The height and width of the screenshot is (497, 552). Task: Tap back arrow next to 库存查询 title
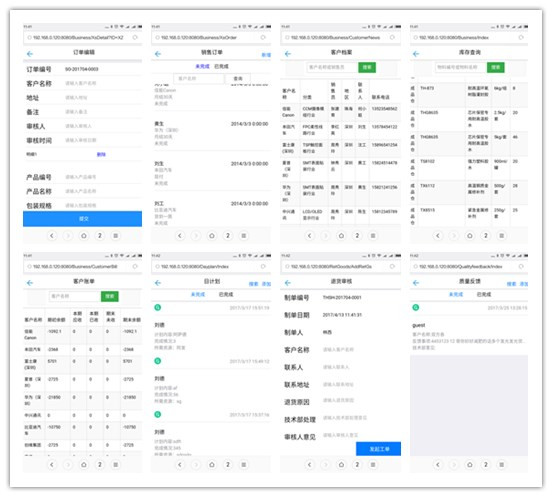pos(416,54)
